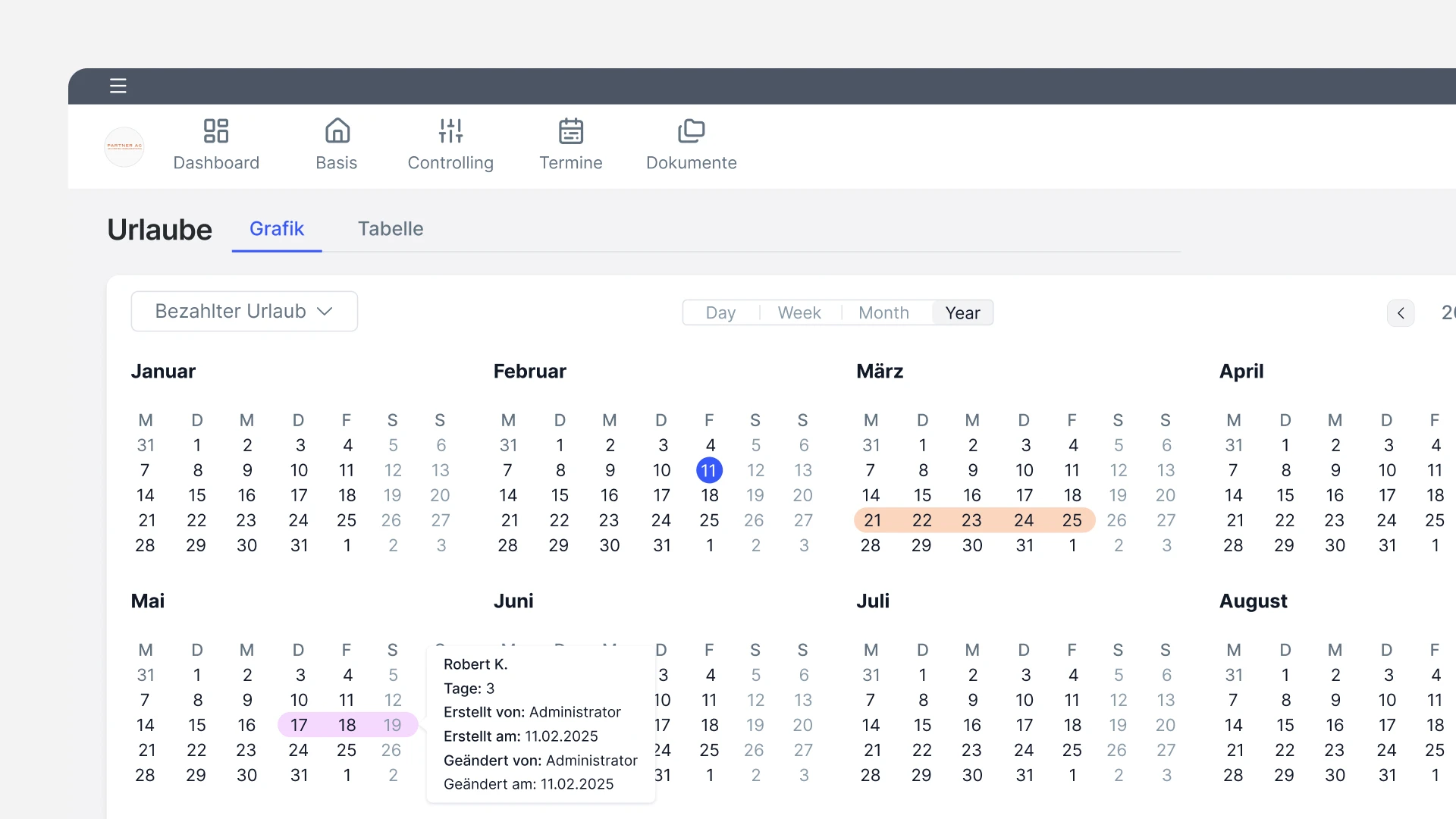This screenshot has height=819, width=1456.
Task: Switch calendar view to Week
Action: (x=799, y=312)
